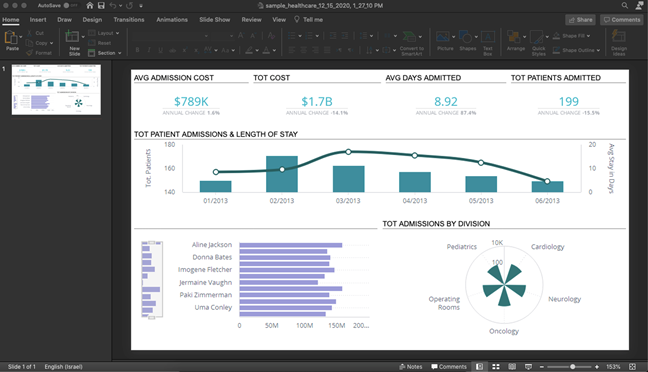
Task: Insert a New Slide
Action: click(72, 36)
